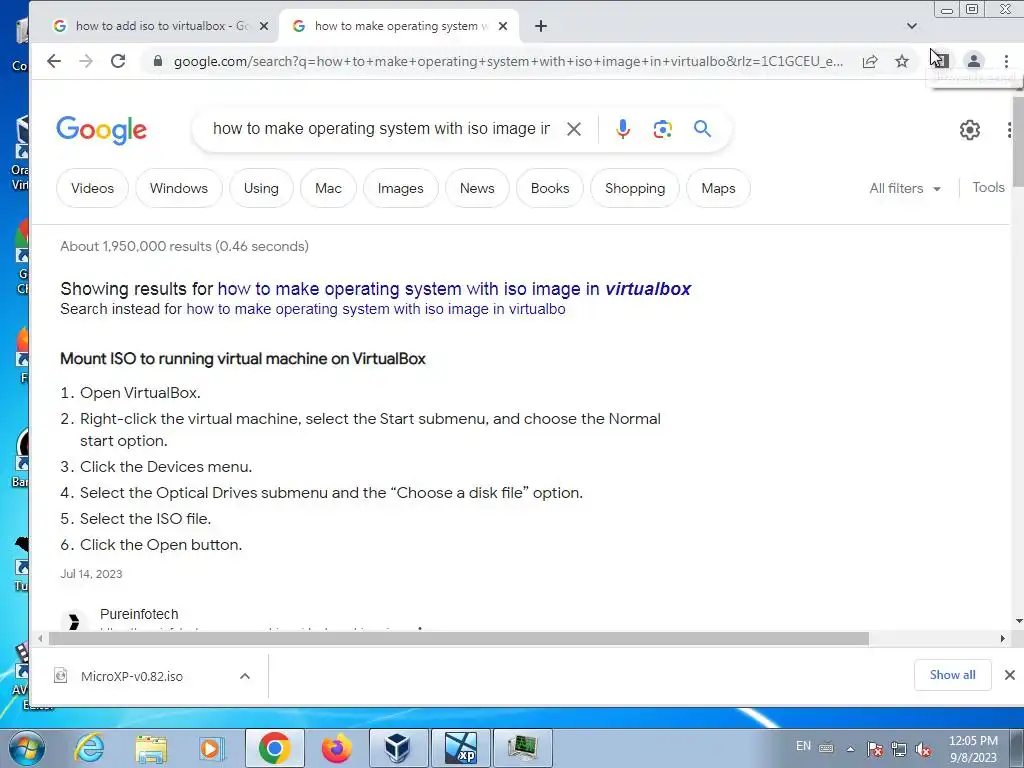Image resolution: width=1024 pixels, height=768 pixels.
Task: Click the horizontal scrollbar thumb
Action: coord(459,638)
